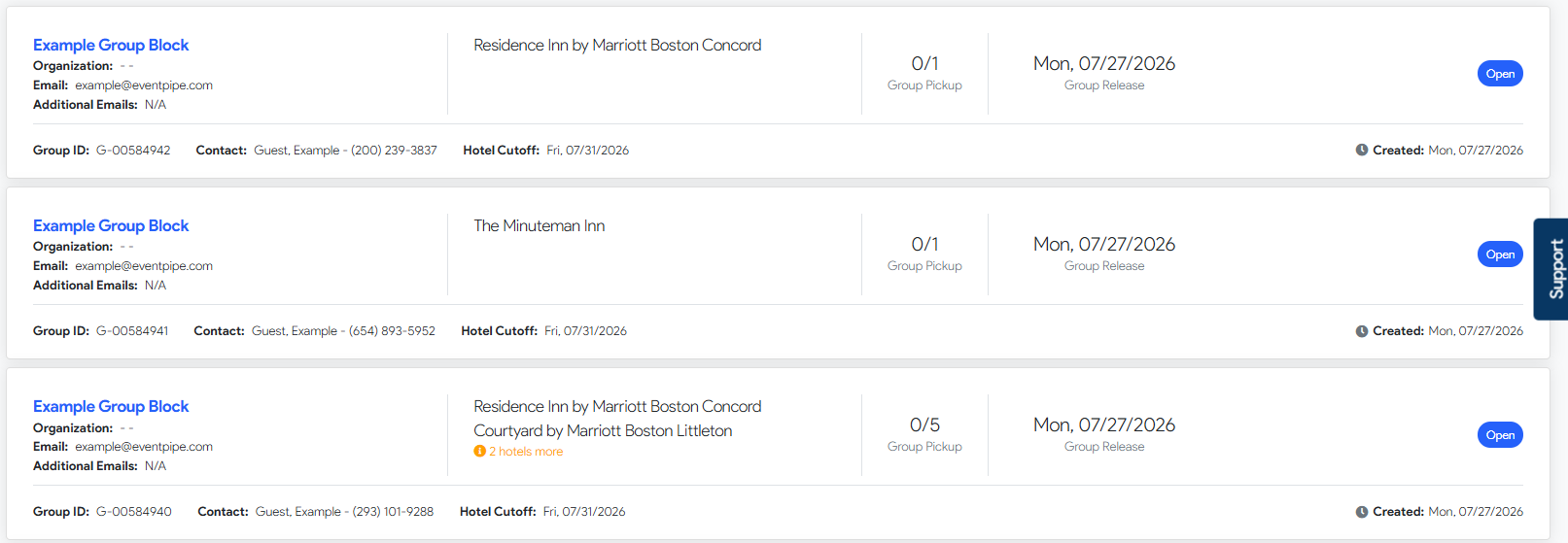Open the Support side tab
The width and height of the screenshot is (1568, 543).
coord(1551,269)
